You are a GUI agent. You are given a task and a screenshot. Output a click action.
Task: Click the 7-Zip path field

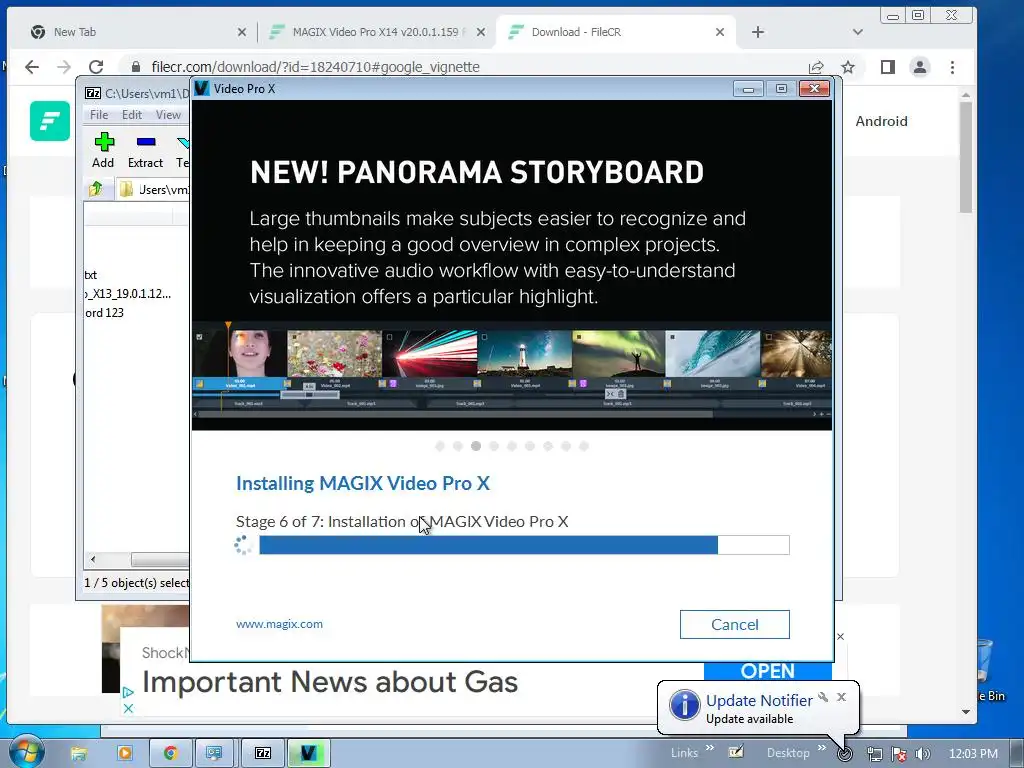point(153,189)
